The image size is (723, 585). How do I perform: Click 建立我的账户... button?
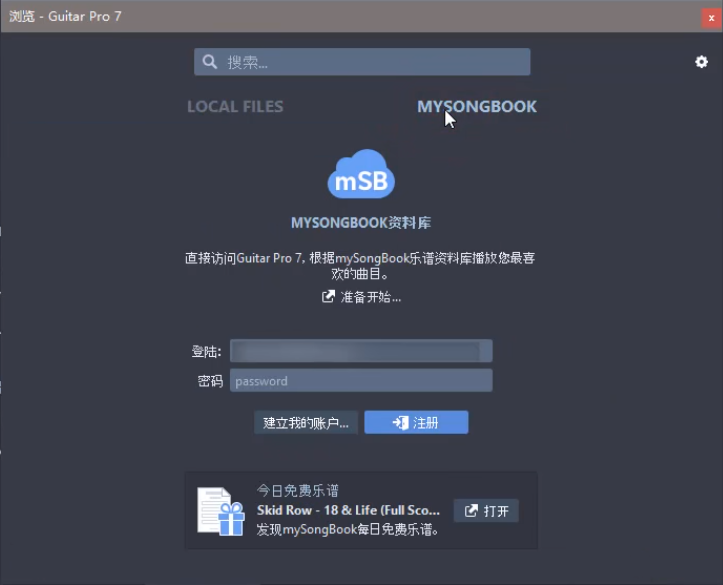306,423
